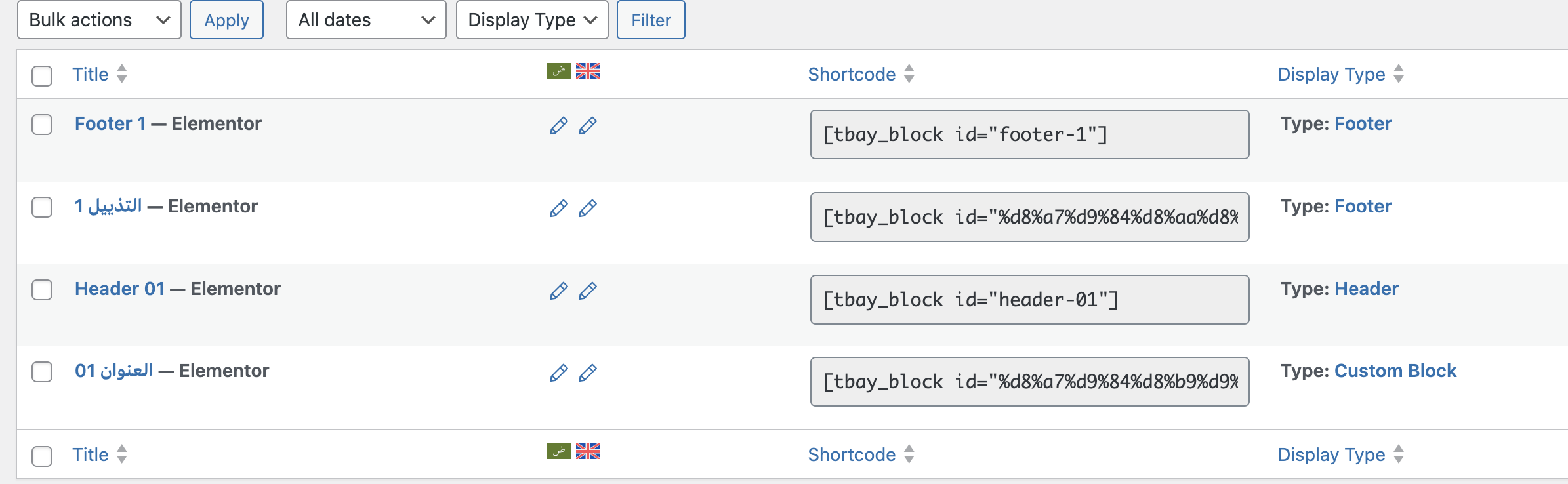Viewport: 1568px width, 484px height.
Task: Click the sort arrows next to the header Title
Action: [x=122, y=73]
